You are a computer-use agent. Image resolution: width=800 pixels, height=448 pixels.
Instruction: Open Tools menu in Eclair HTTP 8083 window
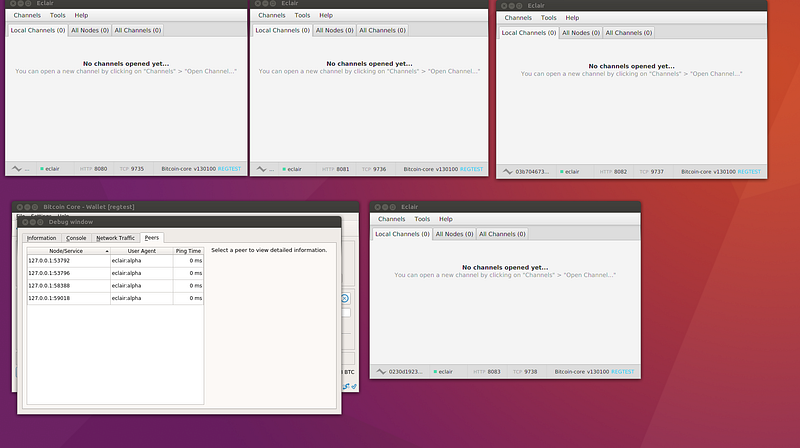(x=422, y=219)
